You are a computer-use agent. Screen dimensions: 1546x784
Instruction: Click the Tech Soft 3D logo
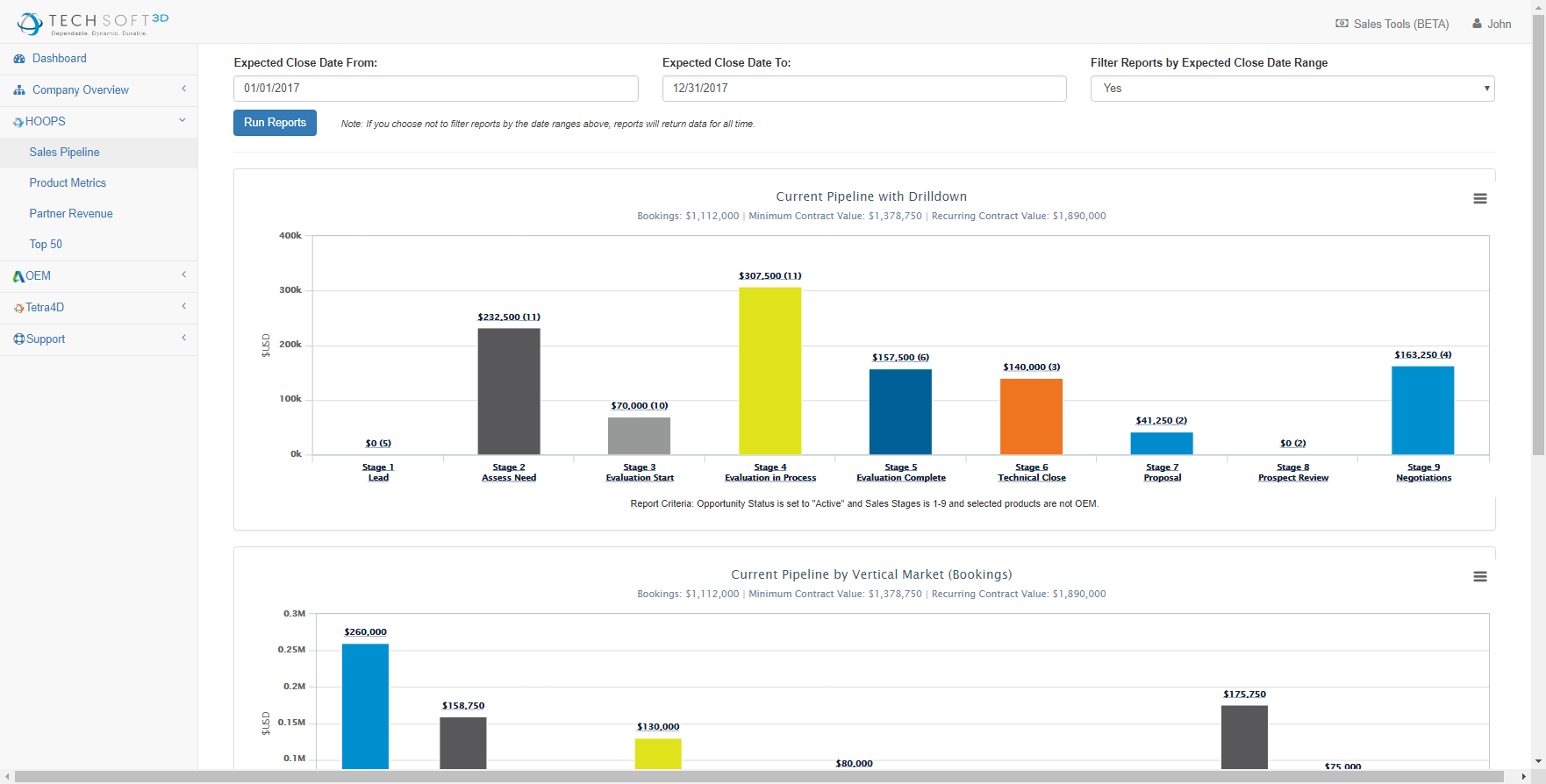coord(92,24)
